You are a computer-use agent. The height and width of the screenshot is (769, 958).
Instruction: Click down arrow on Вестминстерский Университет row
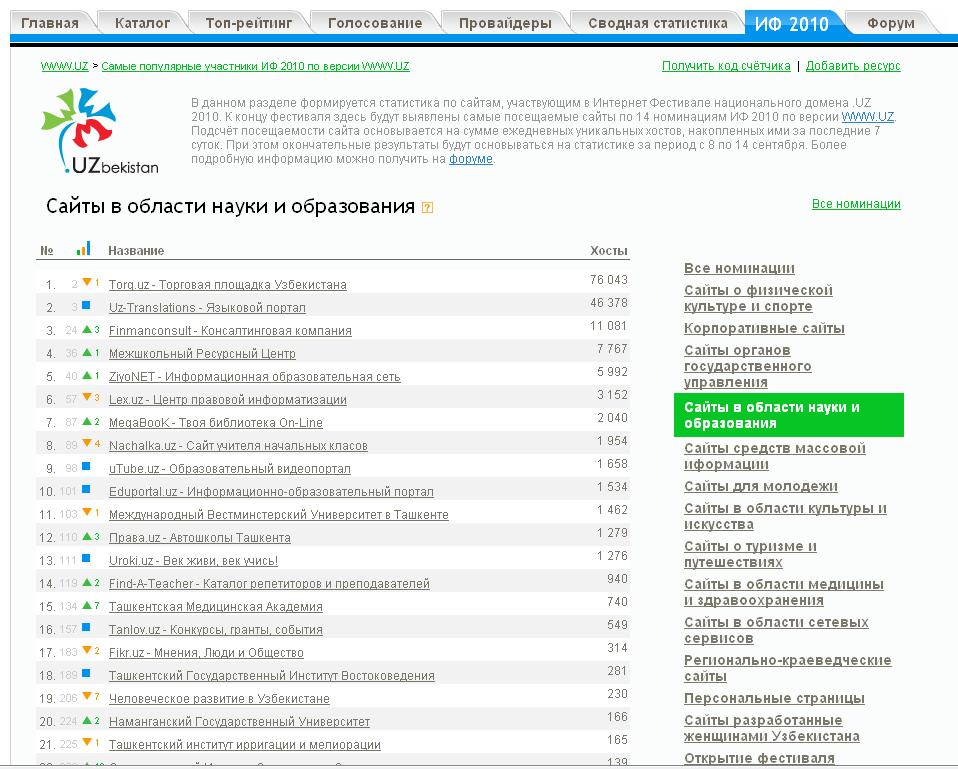[x=87, y=512]
